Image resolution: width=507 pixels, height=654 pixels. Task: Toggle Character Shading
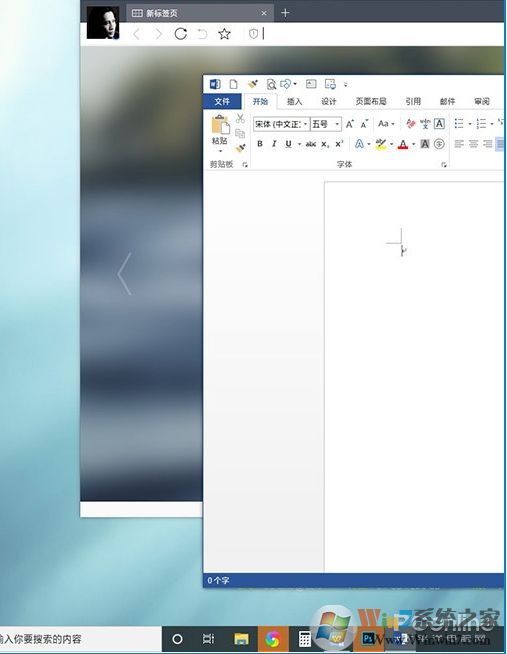pyautogui.click(x=425, y=144)
